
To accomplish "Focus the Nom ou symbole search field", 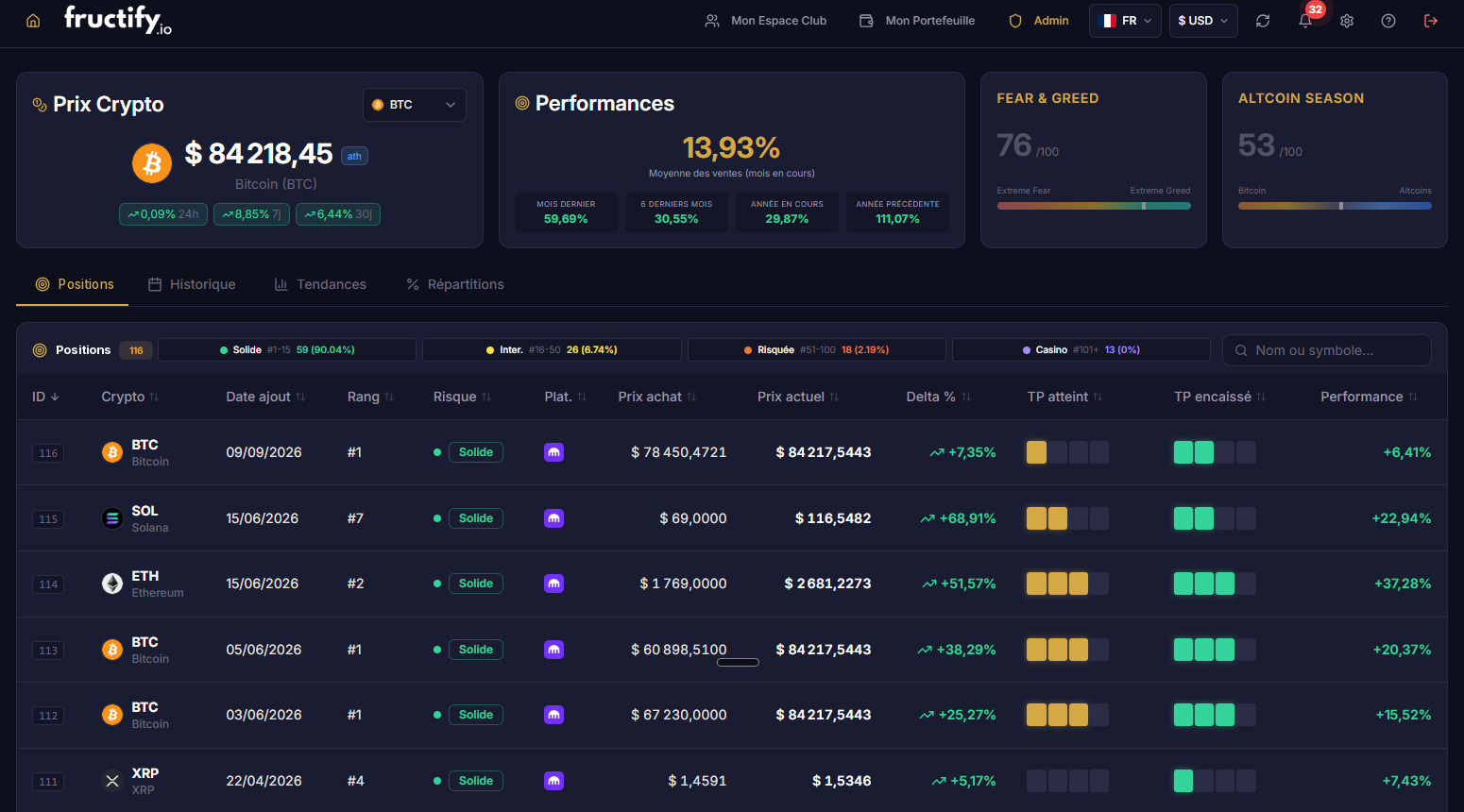I will pos(1327,350).
